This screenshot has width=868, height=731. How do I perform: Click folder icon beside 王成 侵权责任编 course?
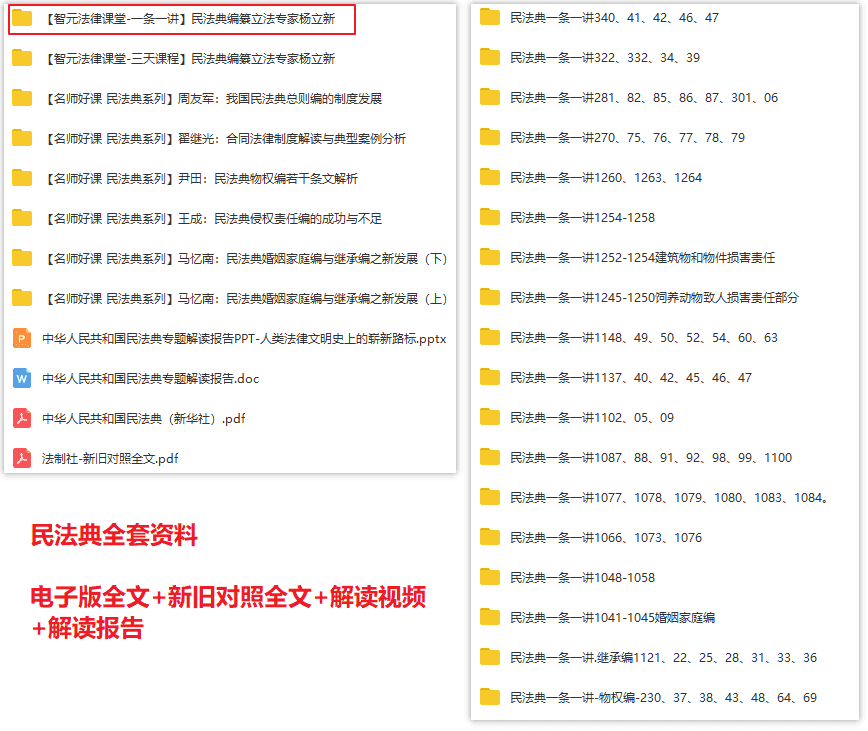pyautogui.click(x=22, y=218)
